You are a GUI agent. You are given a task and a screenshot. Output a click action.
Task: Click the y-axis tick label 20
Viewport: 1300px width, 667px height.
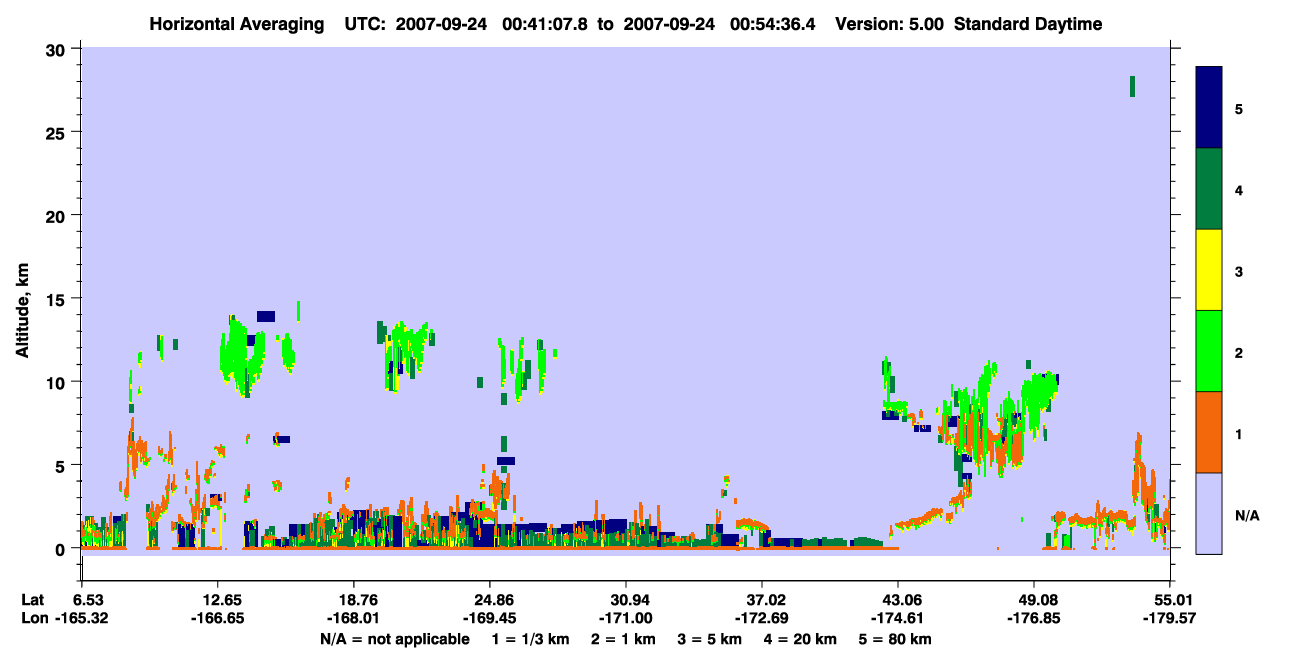[x=57, y=216]
